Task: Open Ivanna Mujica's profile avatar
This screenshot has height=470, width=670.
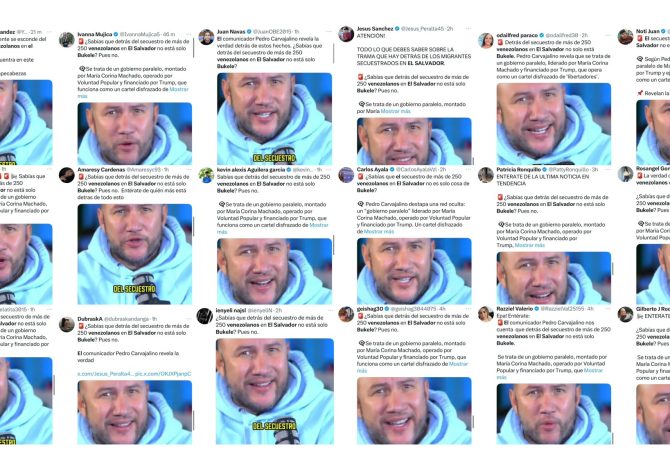Action: (x=67, y=40)
